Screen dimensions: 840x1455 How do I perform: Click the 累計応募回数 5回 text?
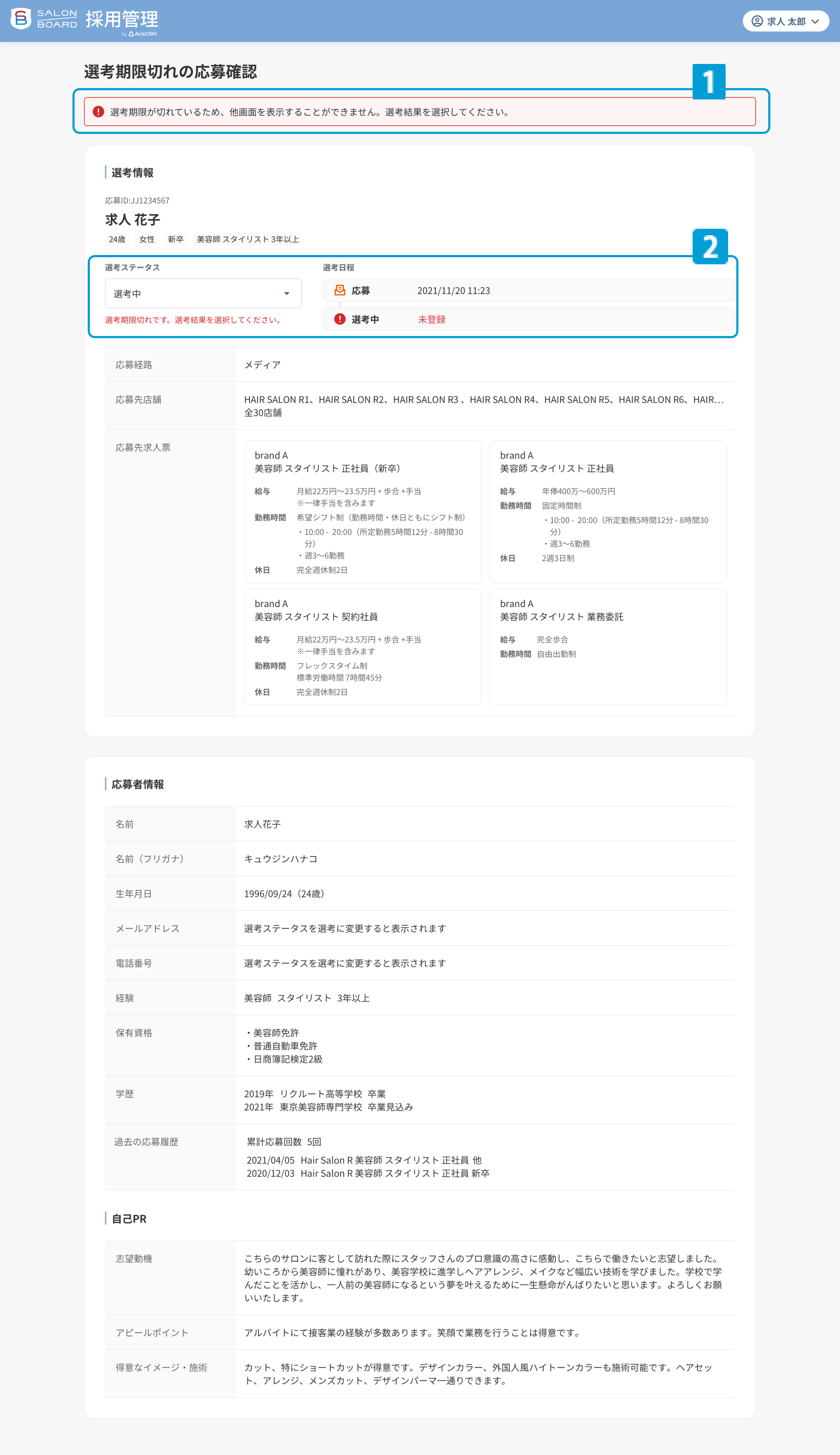coord(284,1142)
